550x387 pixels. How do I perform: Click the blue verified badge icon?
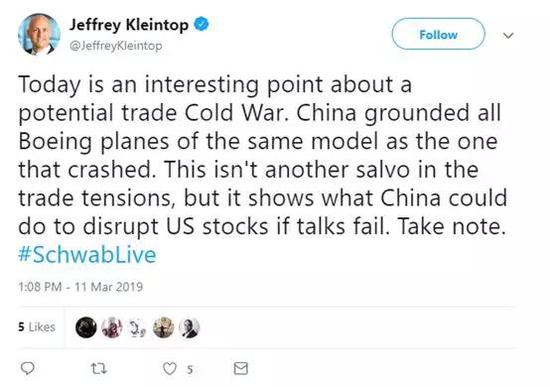pyautogui.click(x=202, y=24)
